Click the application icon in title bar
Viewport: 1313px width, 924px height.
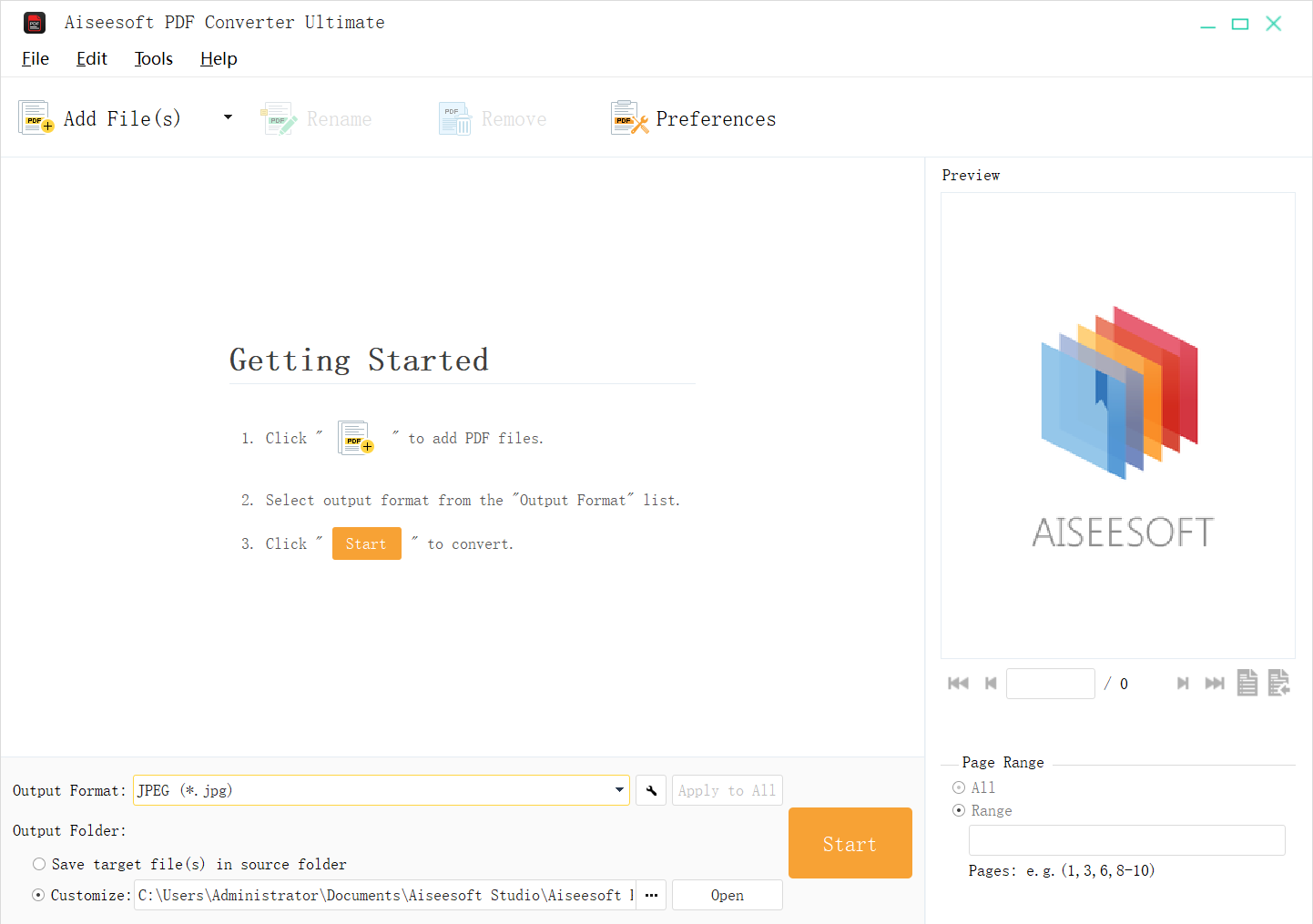click(x=35, y=23)
